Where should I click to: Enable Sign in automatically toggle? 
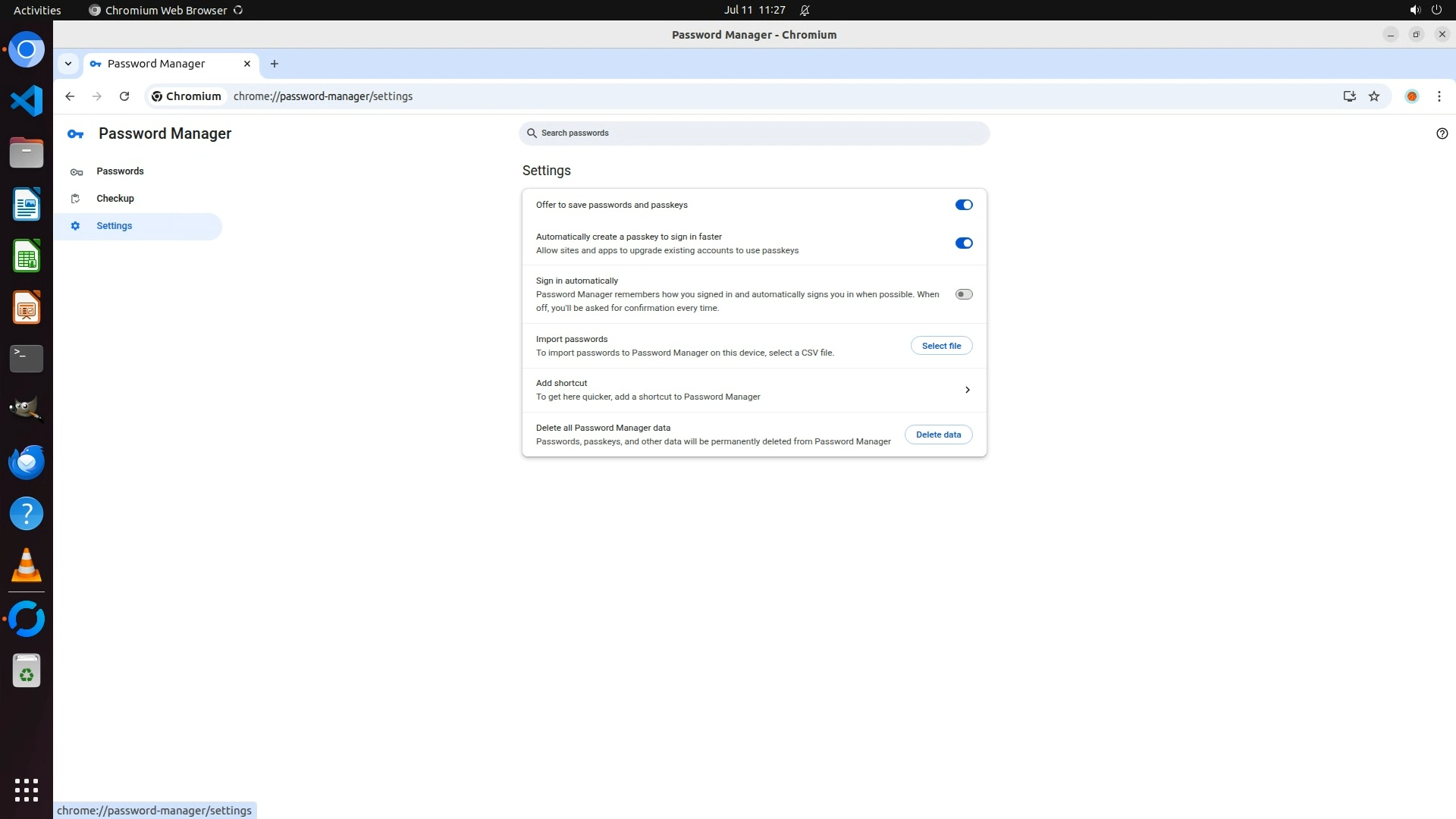pyautogui.click(x=963, y=294)
